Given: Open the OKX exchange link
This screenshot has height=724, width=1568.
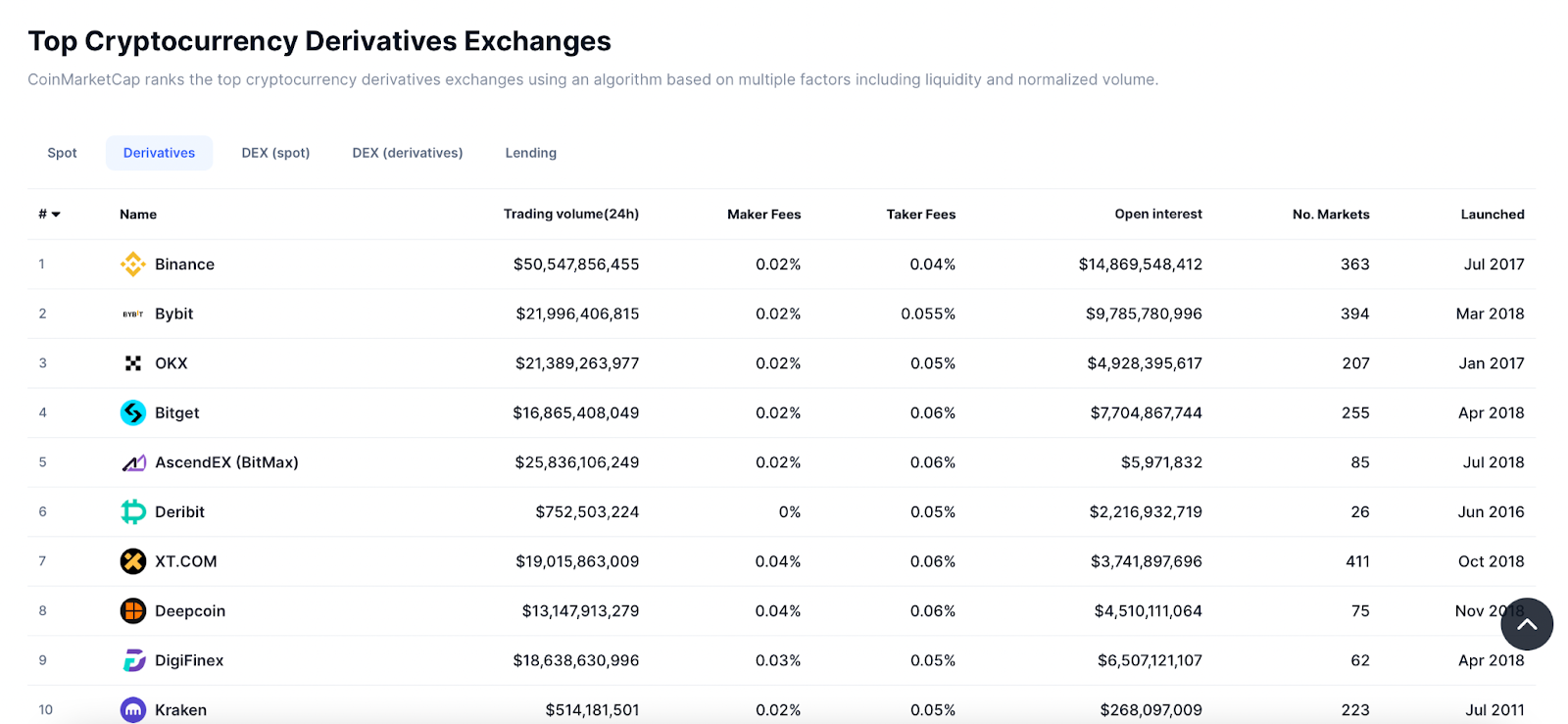Looking at the screenshot, I should pyautogui.click(x=171, y=363).
